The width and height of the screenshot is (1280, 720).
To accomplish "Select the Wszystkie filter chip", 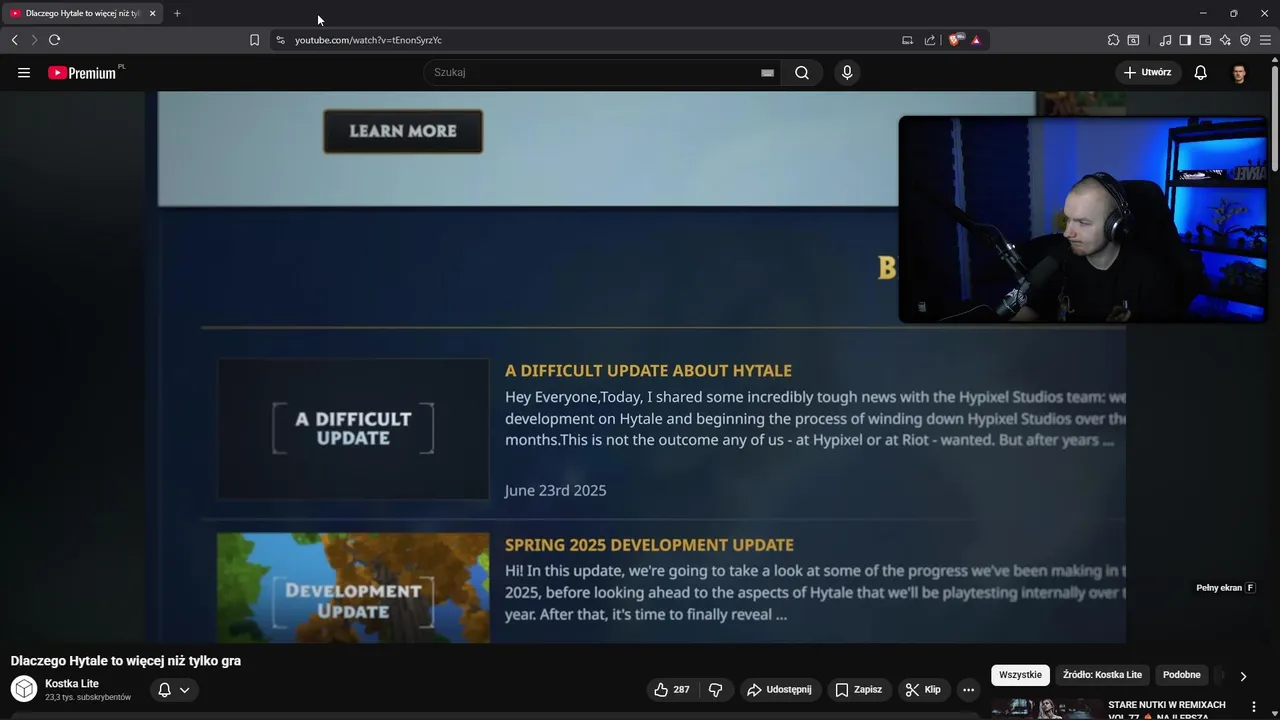I will tap(1020, 675).
